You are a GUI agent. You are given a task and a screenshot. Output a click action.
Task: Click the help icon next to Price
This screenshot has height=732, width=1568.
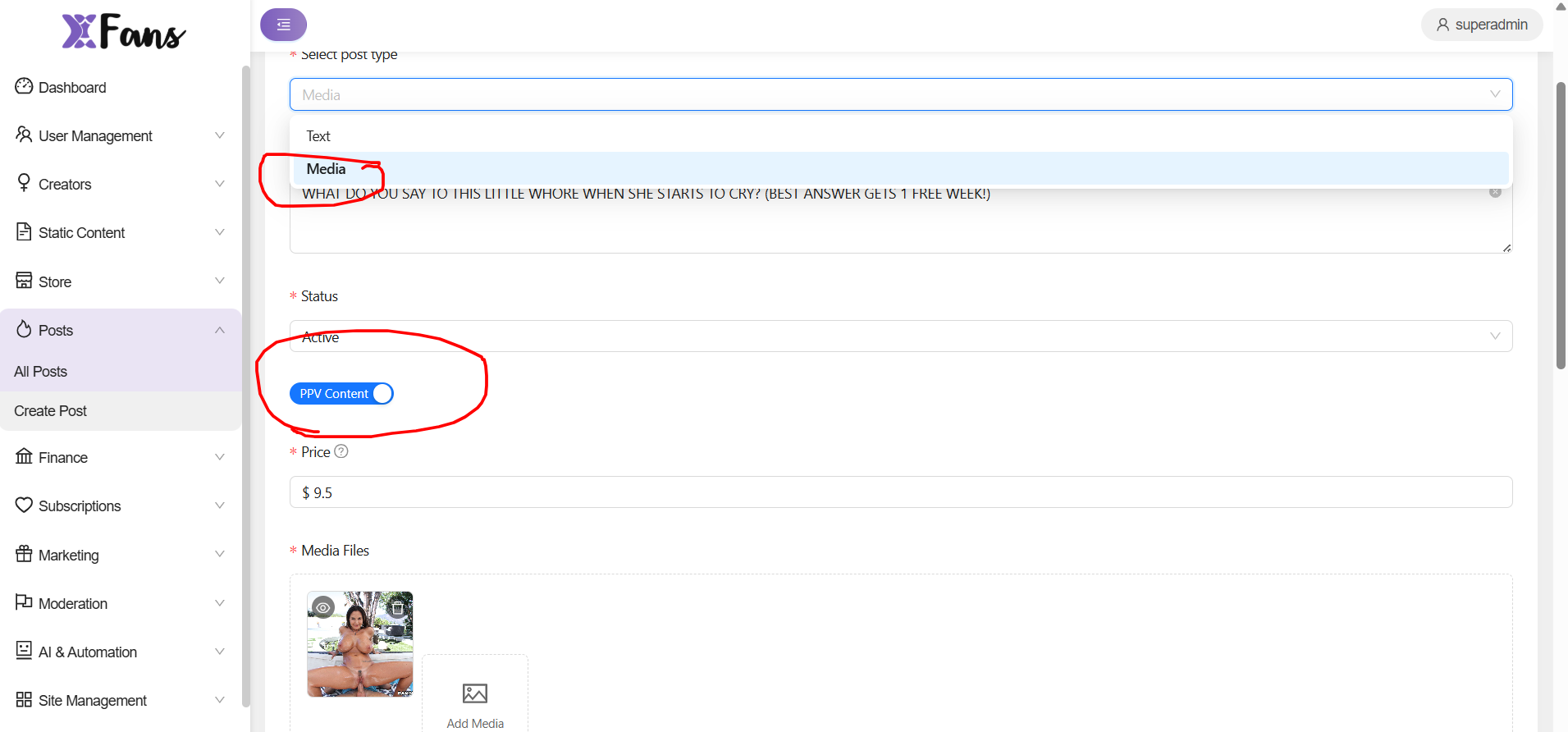[341, 451]
